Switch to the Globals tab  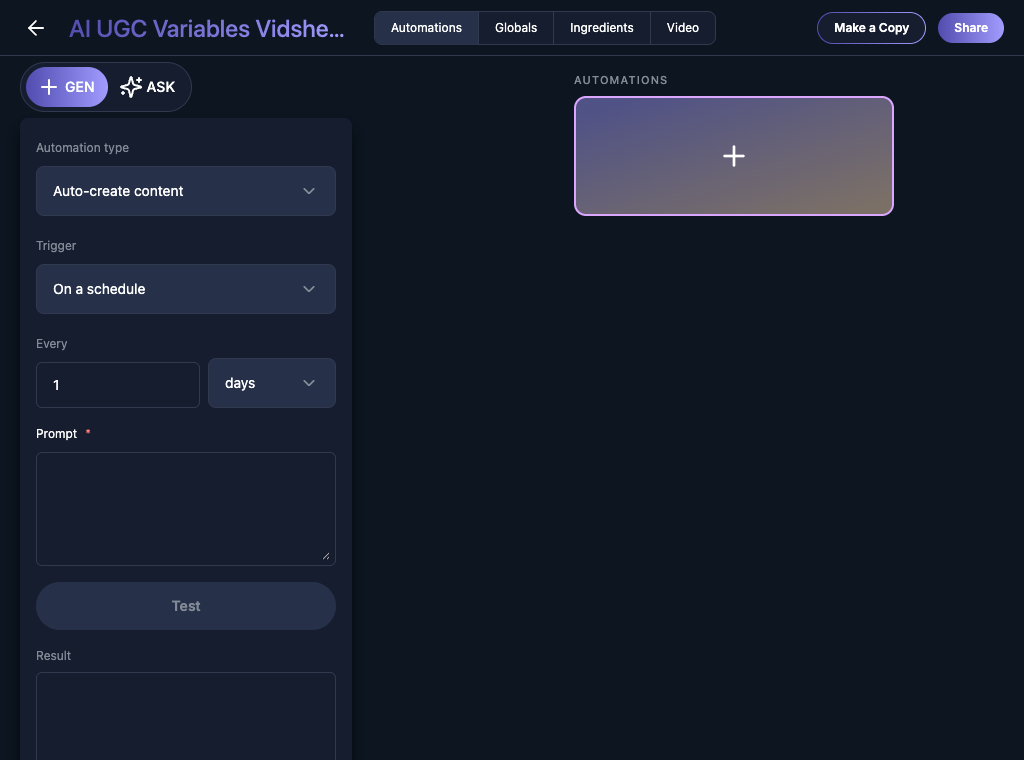[x=516, y=28]
